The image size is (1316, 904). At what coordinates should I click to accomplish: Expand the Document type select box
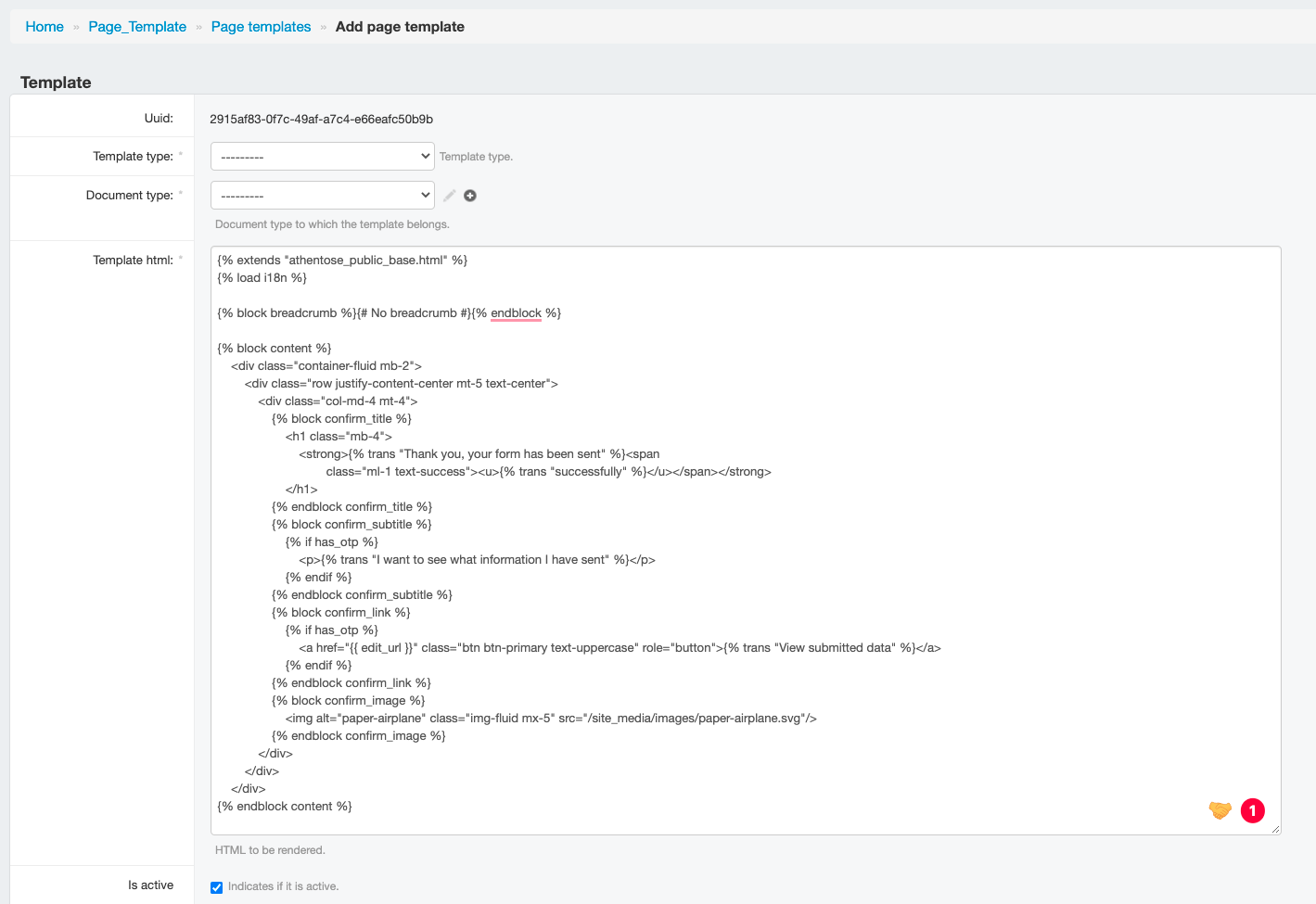322,196
